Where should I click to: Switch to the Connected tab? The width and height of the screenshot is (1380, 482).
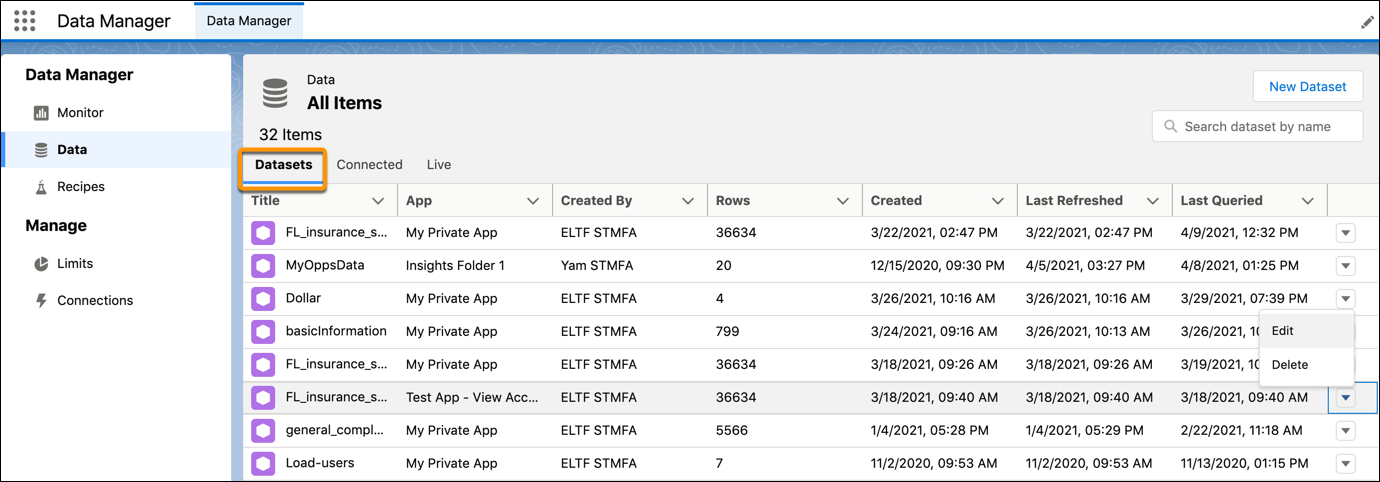click(369, 165)
